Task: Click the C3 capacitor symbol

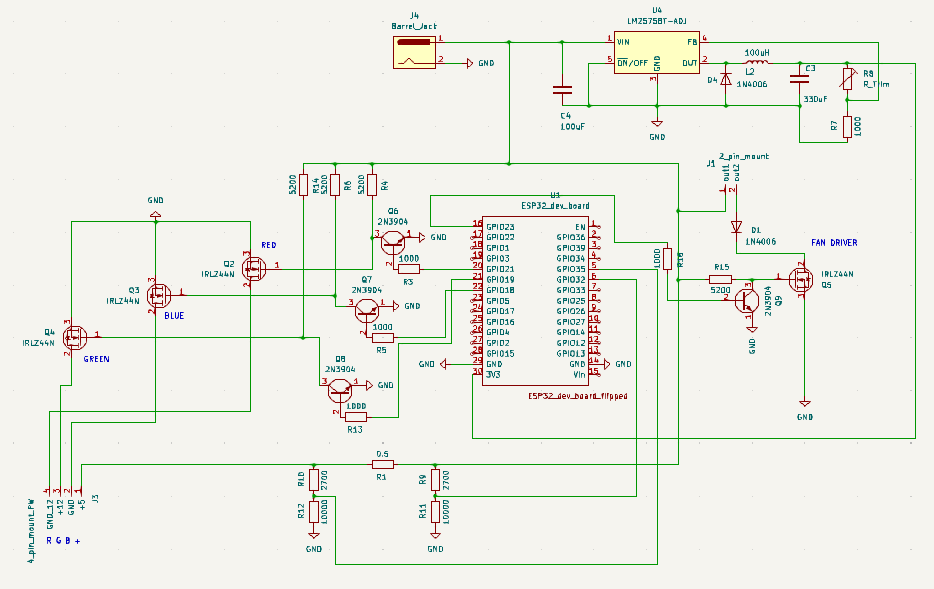Action: click(x=800, y=79)
